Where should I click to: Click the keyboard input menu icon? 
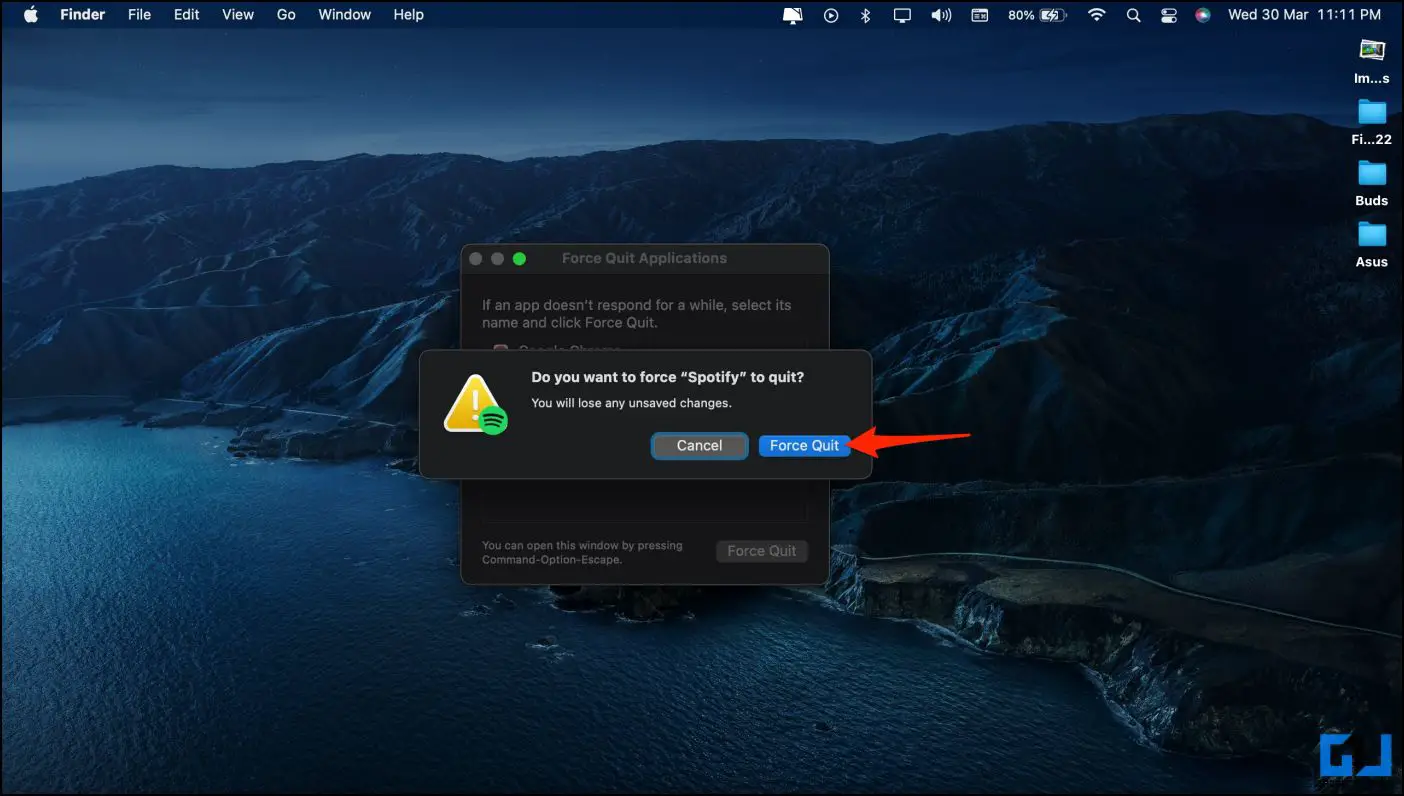pos(980,15)
